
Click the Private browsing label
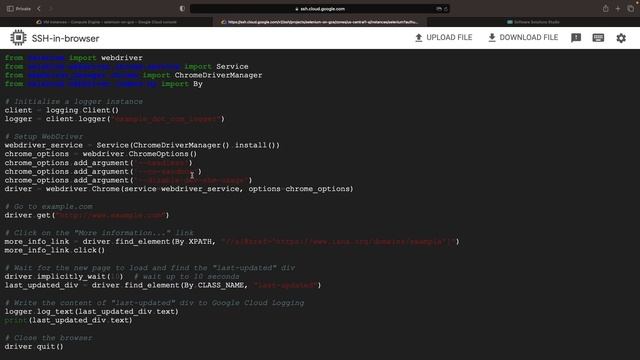click(x=23, y=9)
